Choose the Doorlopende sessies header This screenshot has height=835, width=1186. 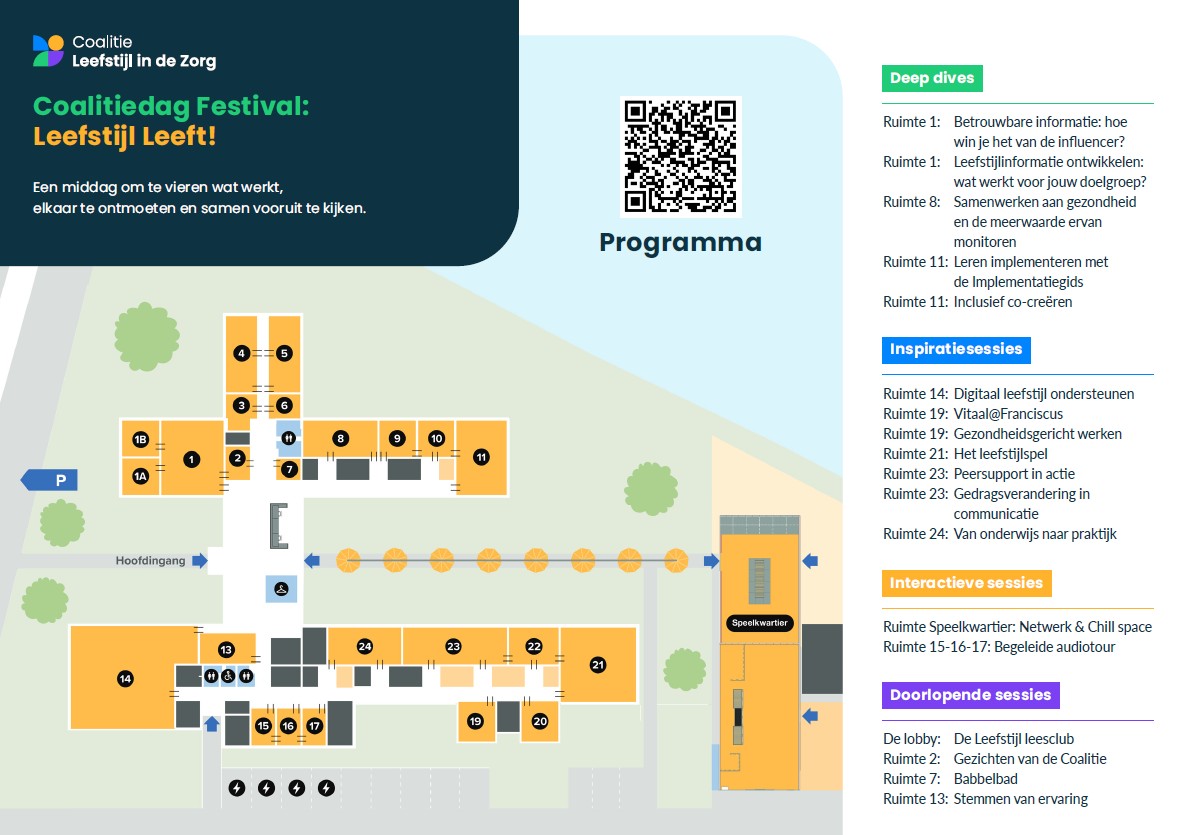[x=970, y=695]
